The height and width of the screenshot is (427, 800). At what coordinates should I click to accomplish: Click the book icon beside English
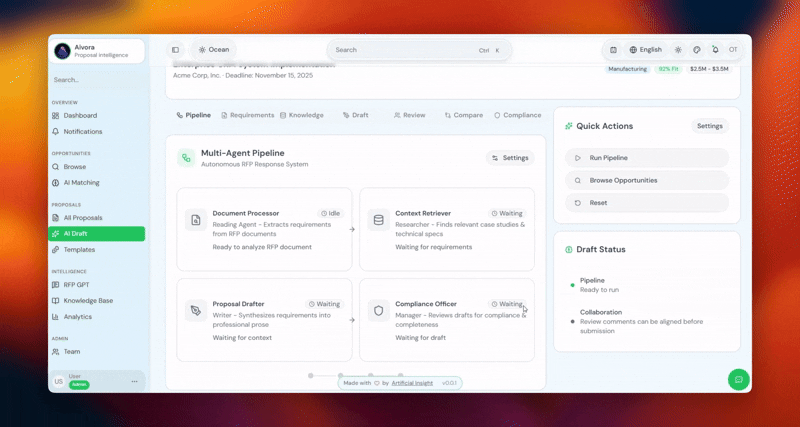click(x=613, y=50)
